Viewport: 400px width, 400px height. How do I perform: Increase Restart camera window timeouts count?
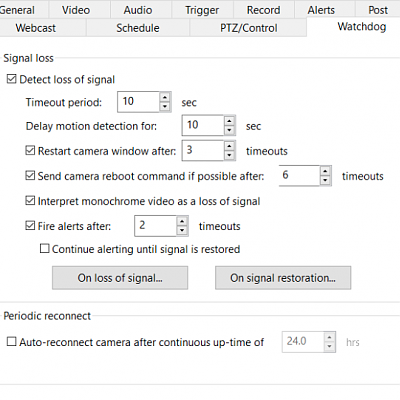point(229,146)
